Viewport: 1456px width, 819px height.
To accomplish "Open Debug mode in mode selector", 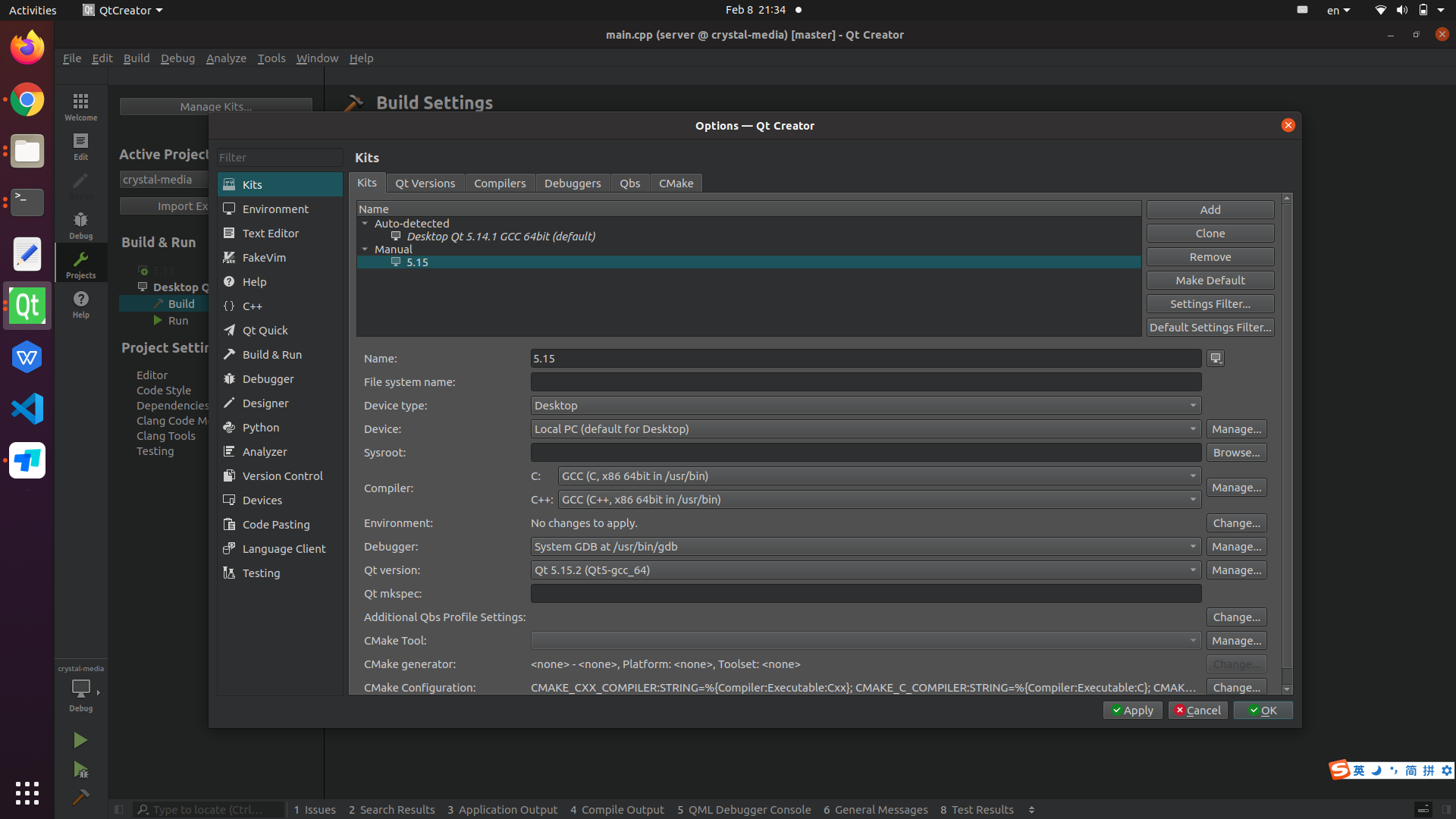I will (80, 225).
